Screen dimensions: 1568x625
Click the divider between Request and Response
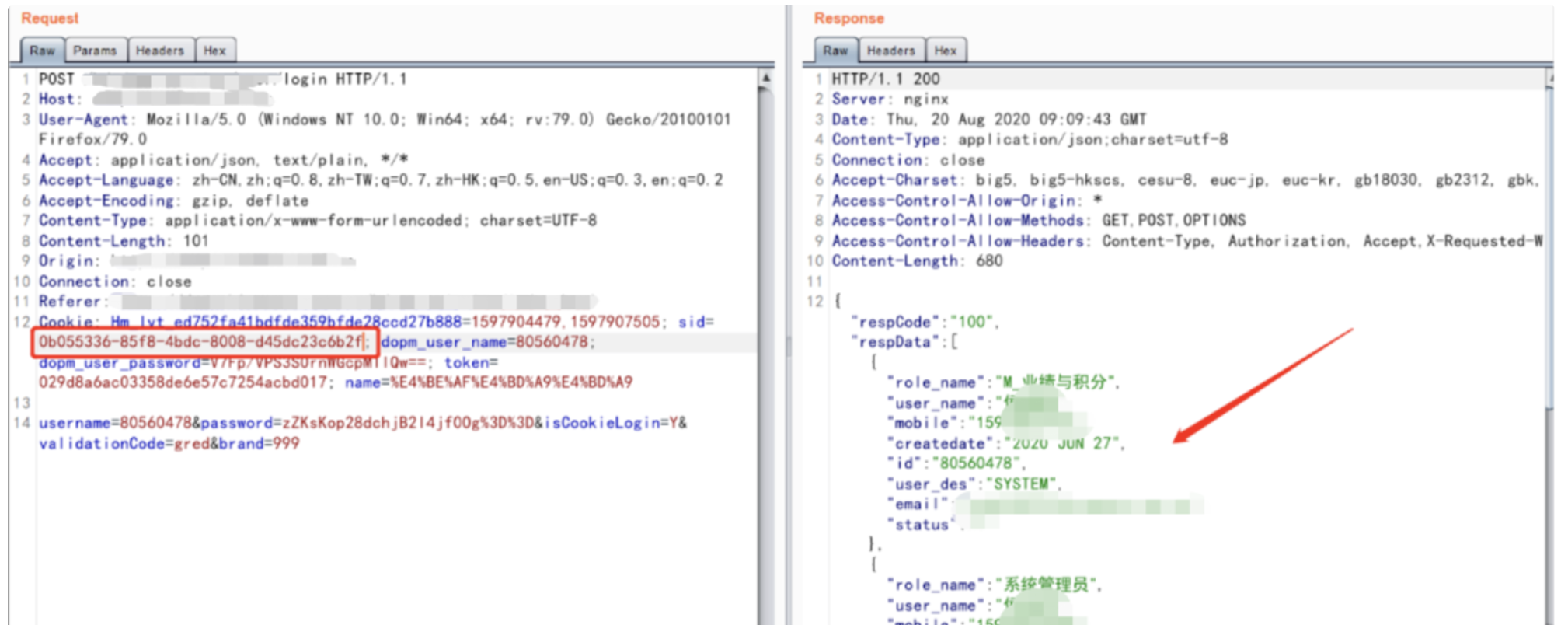pyautogui.click(x=788, y=342)
